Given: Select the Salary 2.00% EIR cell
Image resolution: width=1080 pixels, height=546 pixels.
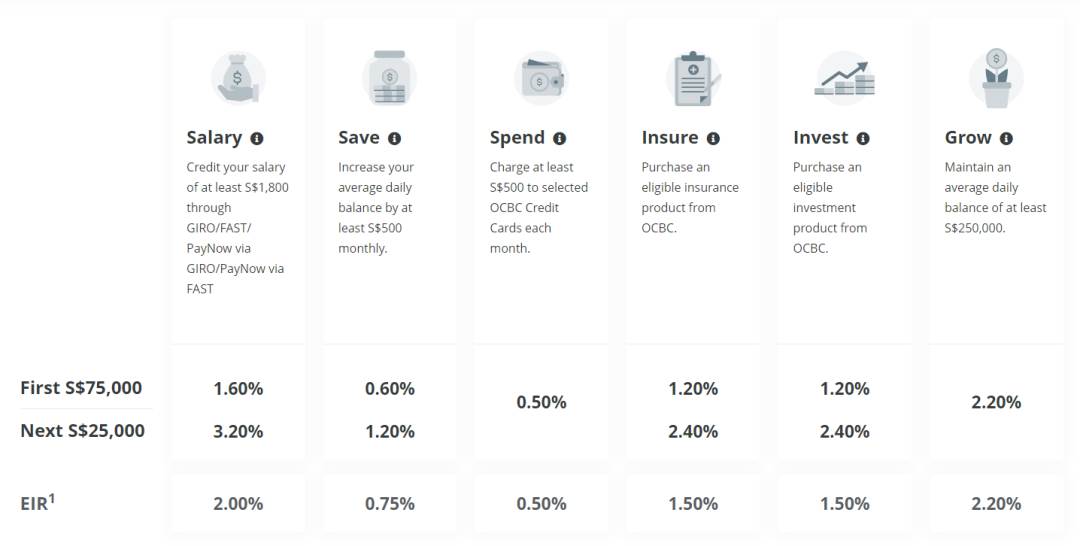Looking at the screenshot, I should (x=238, y=503).
